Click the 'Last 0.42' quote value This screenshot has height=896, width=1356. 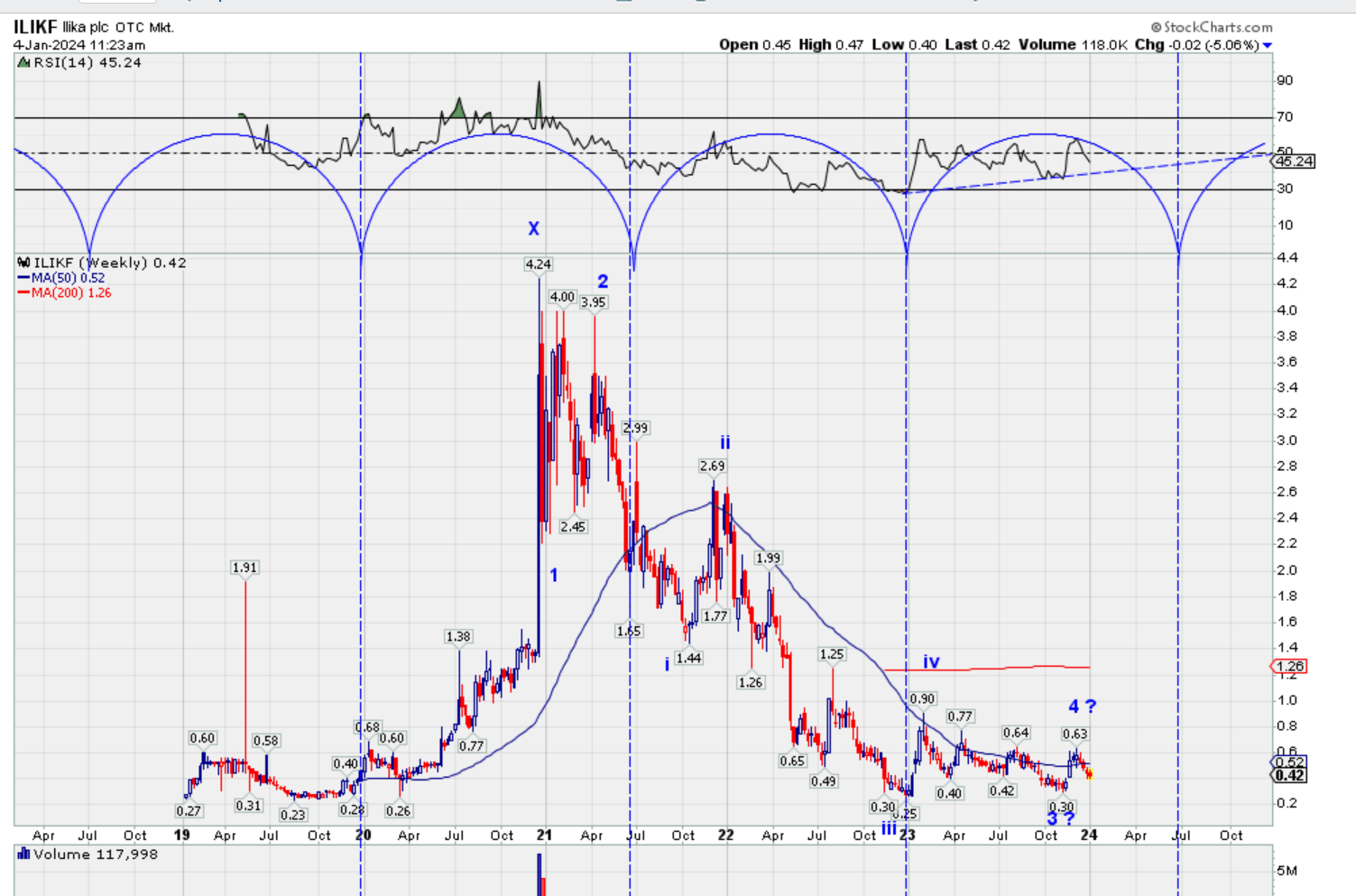tap(978, 45)
